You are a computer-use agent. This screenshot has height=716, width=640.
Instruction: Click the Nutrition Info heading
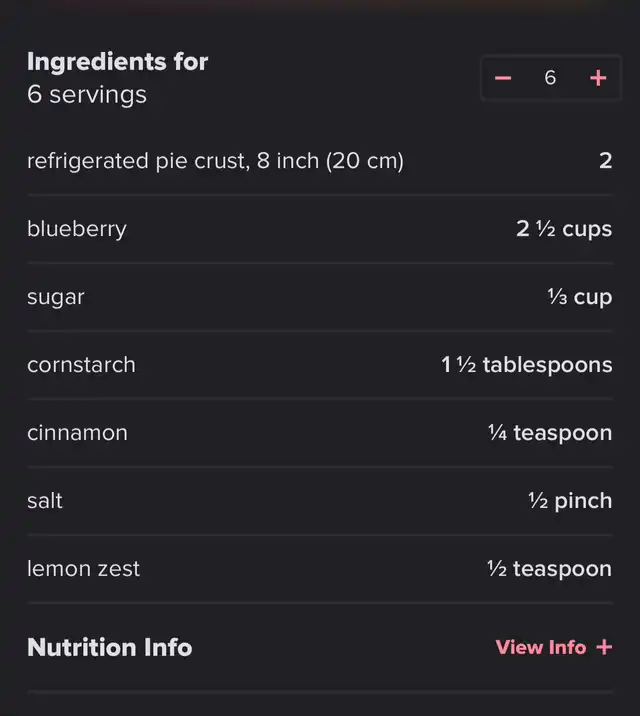click(x=110, y=647)
